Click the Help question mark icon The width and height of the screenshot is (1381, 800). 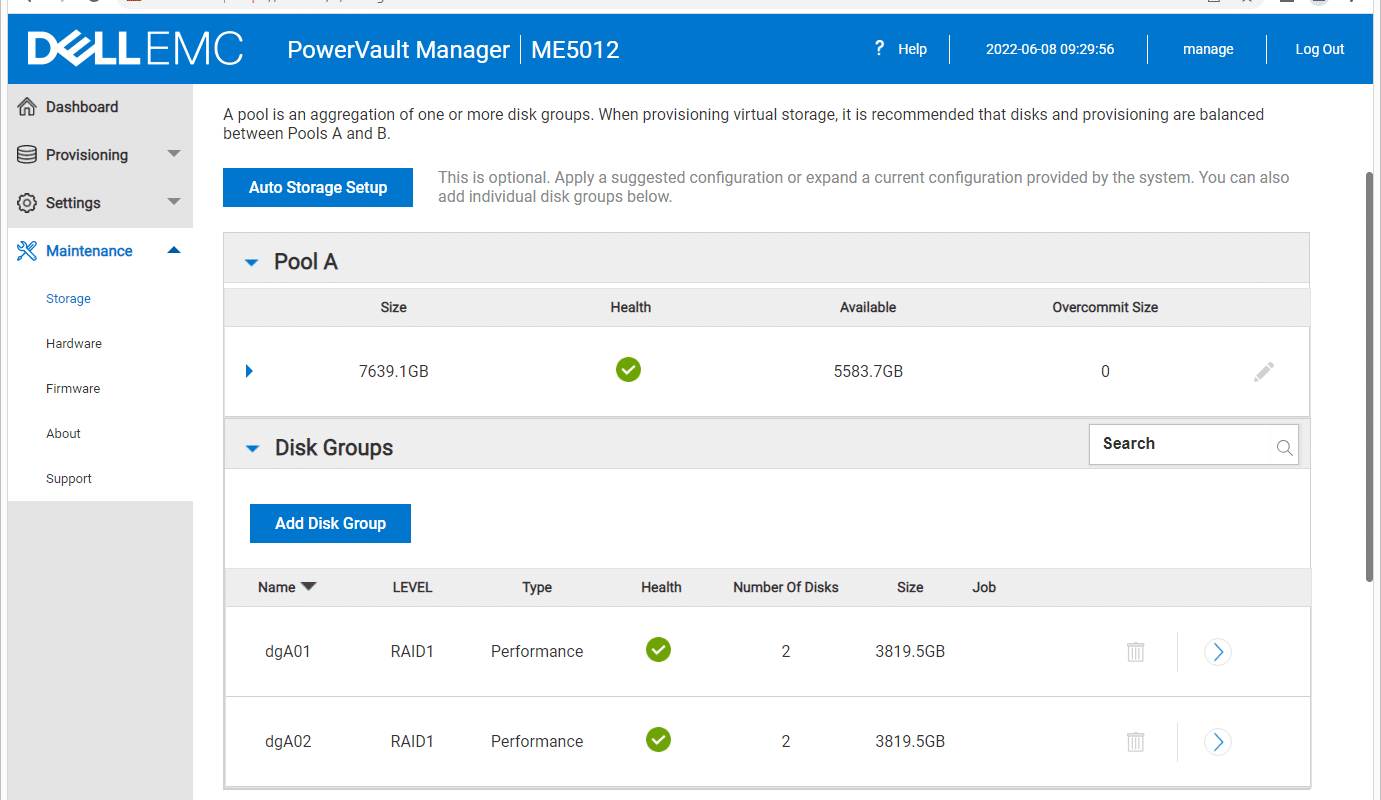point(879,48)
